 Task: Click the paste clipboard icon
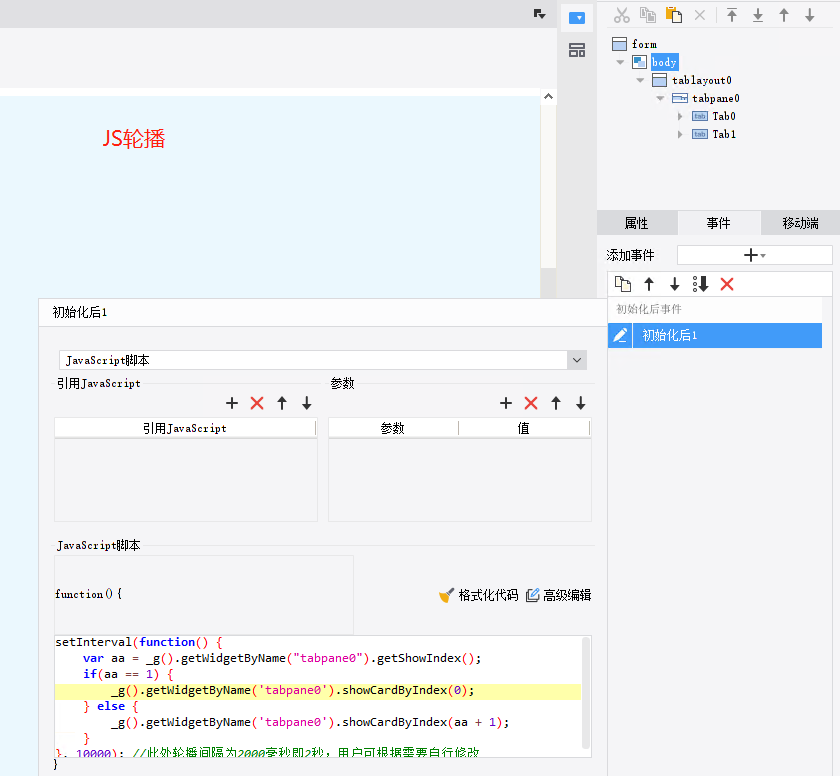pos(674,15)
